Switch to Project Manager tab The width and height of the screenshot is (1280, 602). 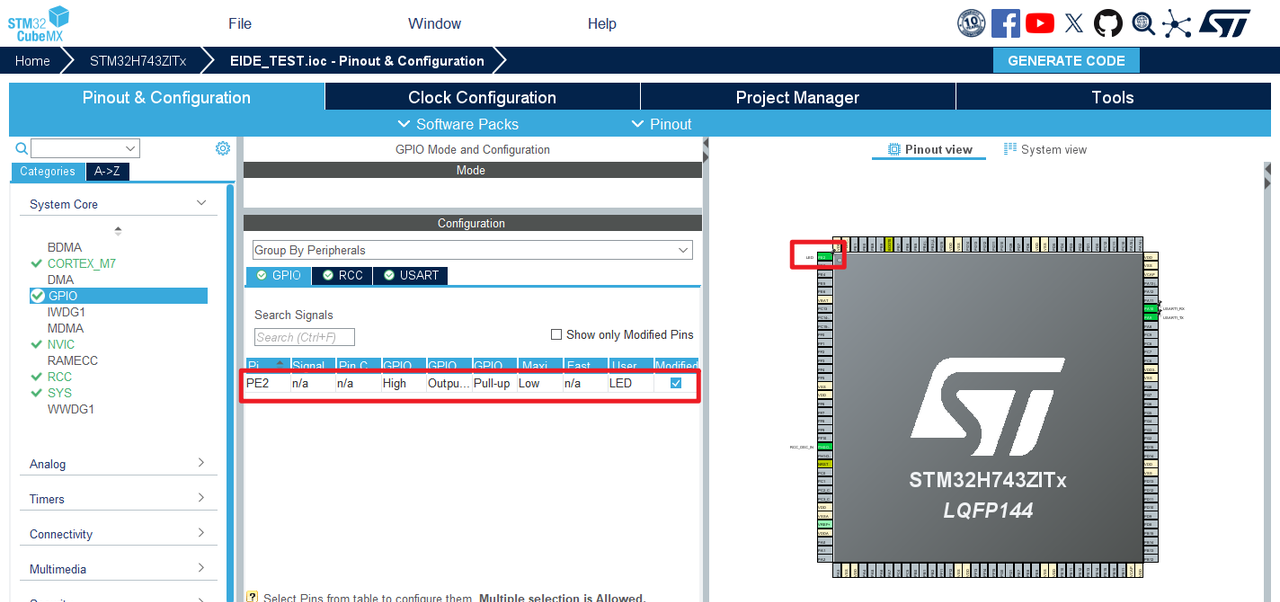tap(798, 97)
